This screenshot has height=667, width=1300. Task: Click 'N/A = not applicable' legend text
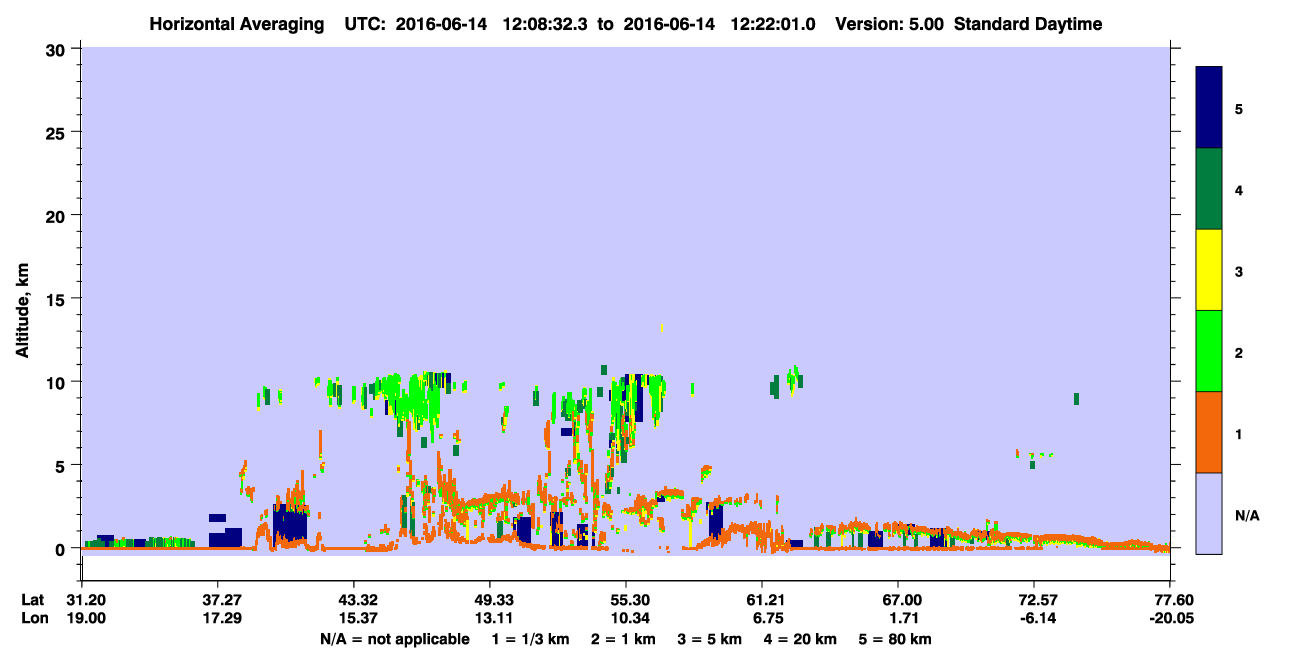click(394, 639)
